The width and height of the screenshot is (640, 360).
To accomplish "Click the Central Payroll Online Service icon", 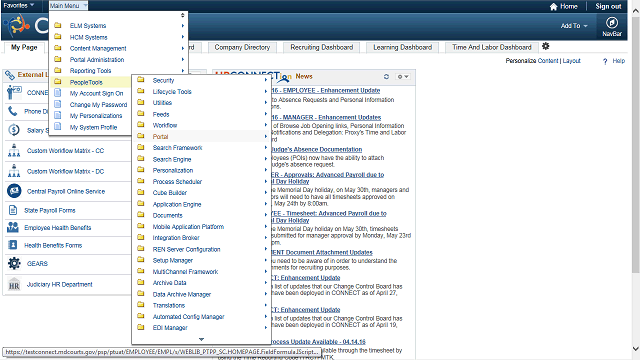I will [x=14, y=191].
